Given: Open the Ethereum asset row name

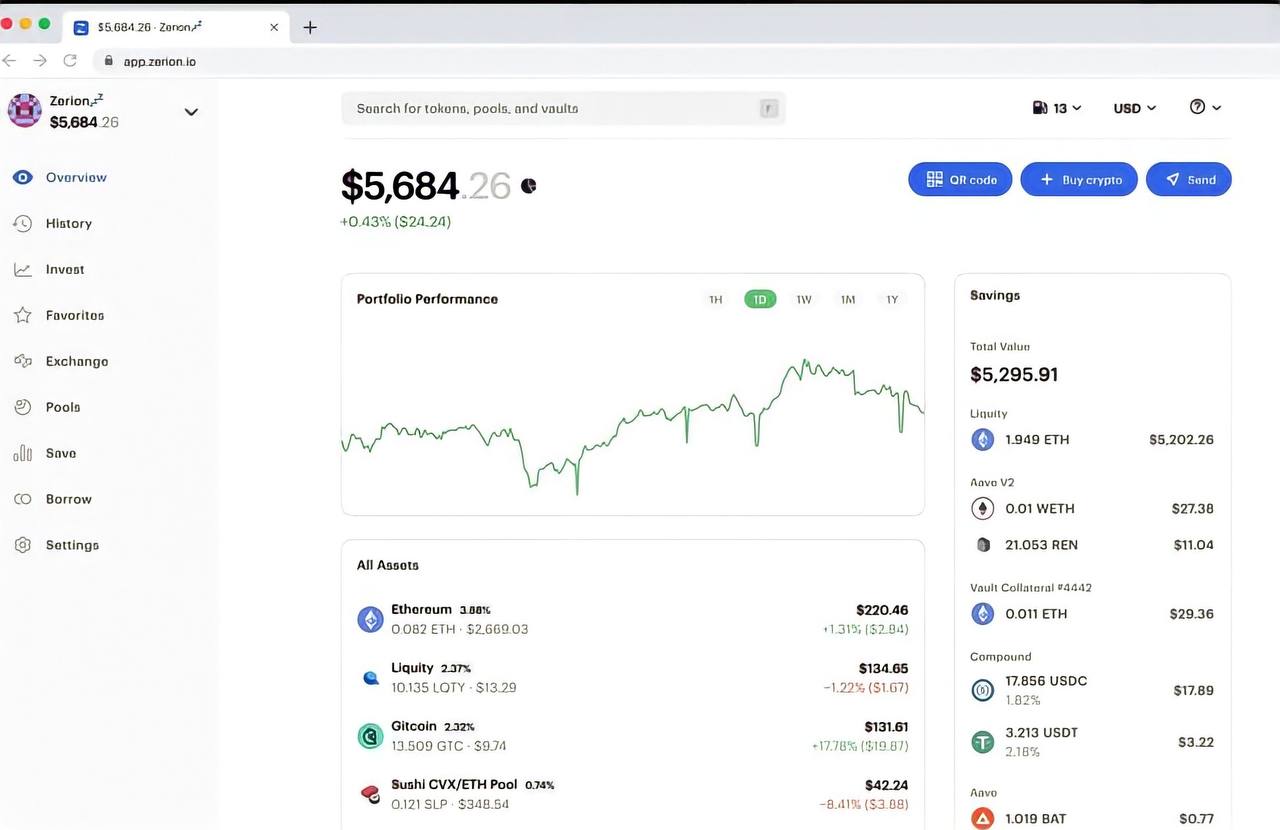Looking at the screenshot, I should click(421, 610).
